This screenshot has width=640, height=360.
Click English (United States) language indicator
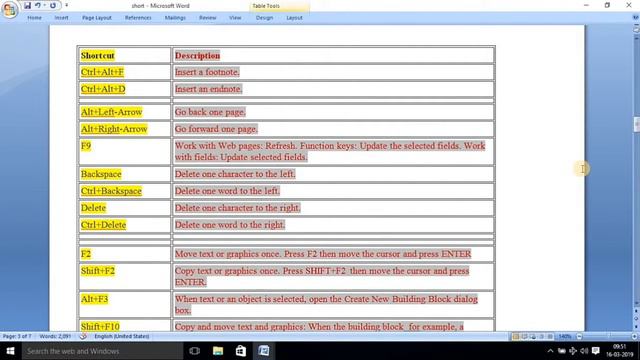pos(122,336)
